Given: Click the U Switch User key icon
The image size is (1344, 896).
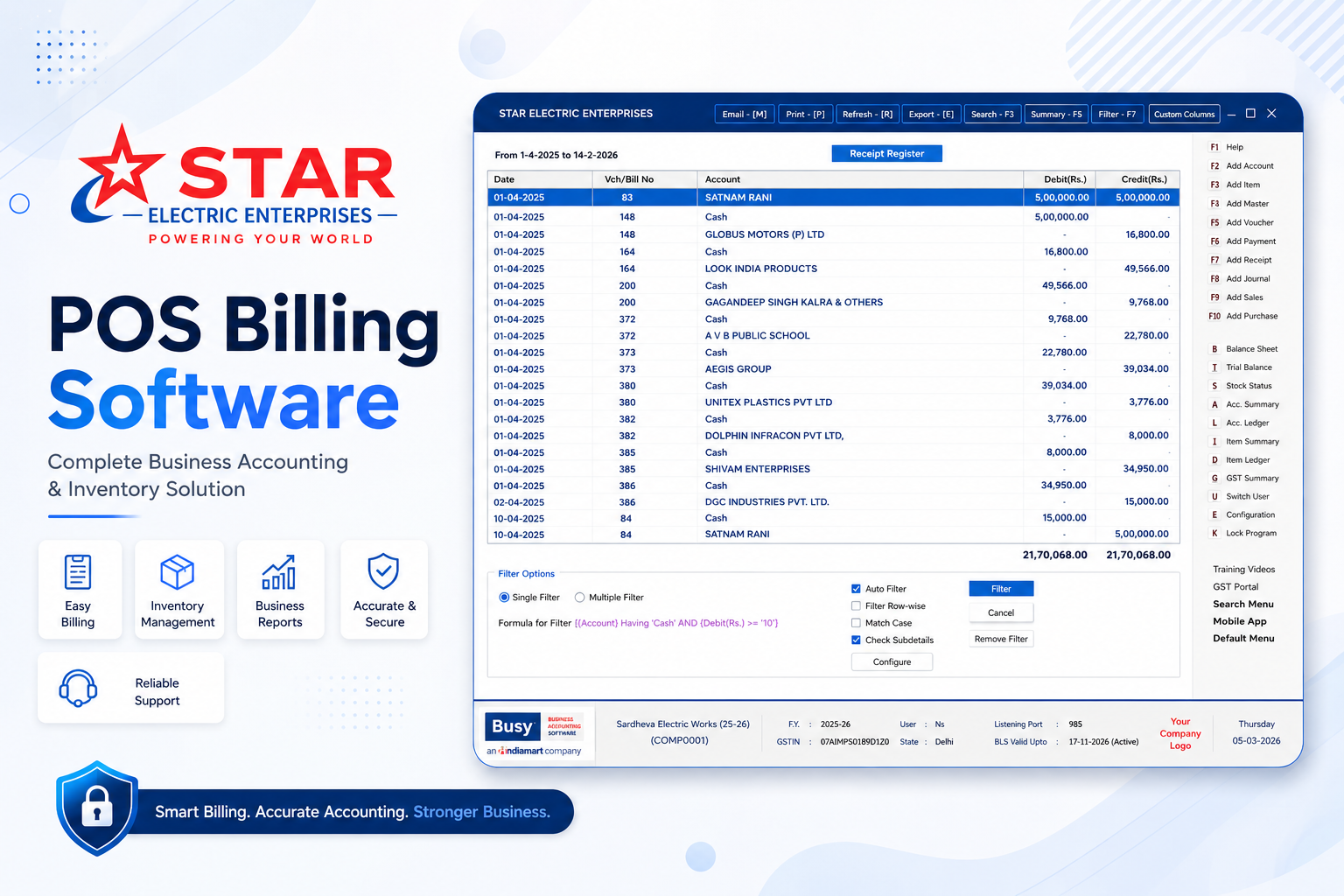Looking at the screenshot, I should click(x=1214, y=497).
